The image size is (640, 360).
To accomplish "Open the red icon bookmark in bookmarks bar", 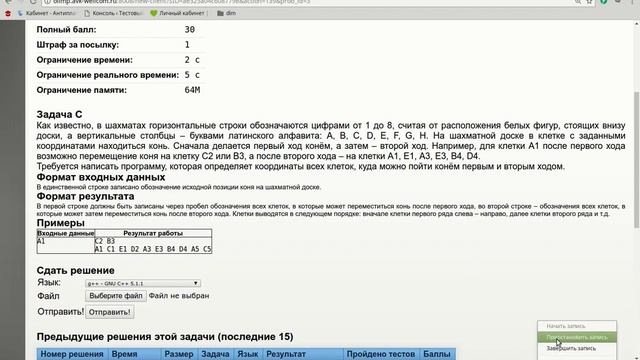I will [x=8, y=13].
